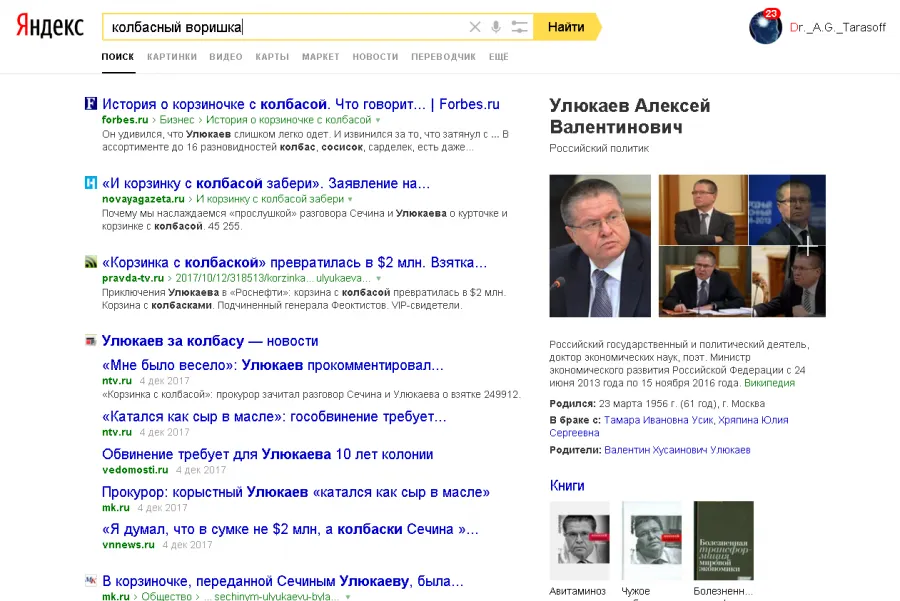The image size is (900, 601).
Task: Open 'В корзиночке, переданной Сечиным Улюкаеву' result
Action: click(282, 581)
